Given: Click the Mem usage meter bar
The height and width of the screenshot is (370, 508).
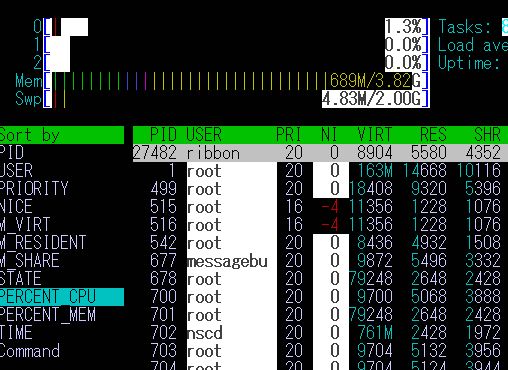Looking at the screenshot, I should click(236, 81).
